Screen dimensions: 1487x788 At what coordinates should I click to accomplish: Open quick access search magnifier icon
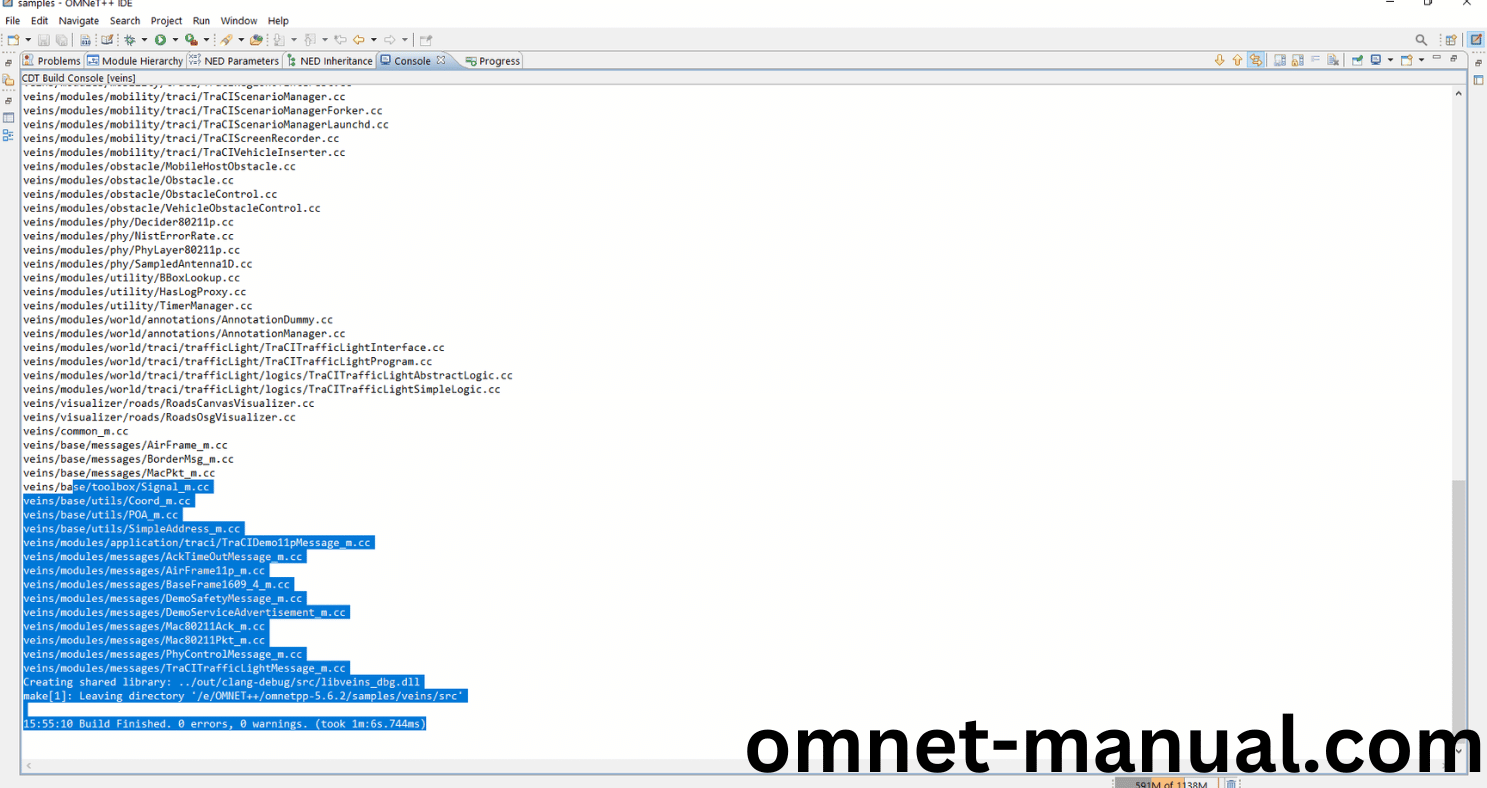pos(1421,39)
